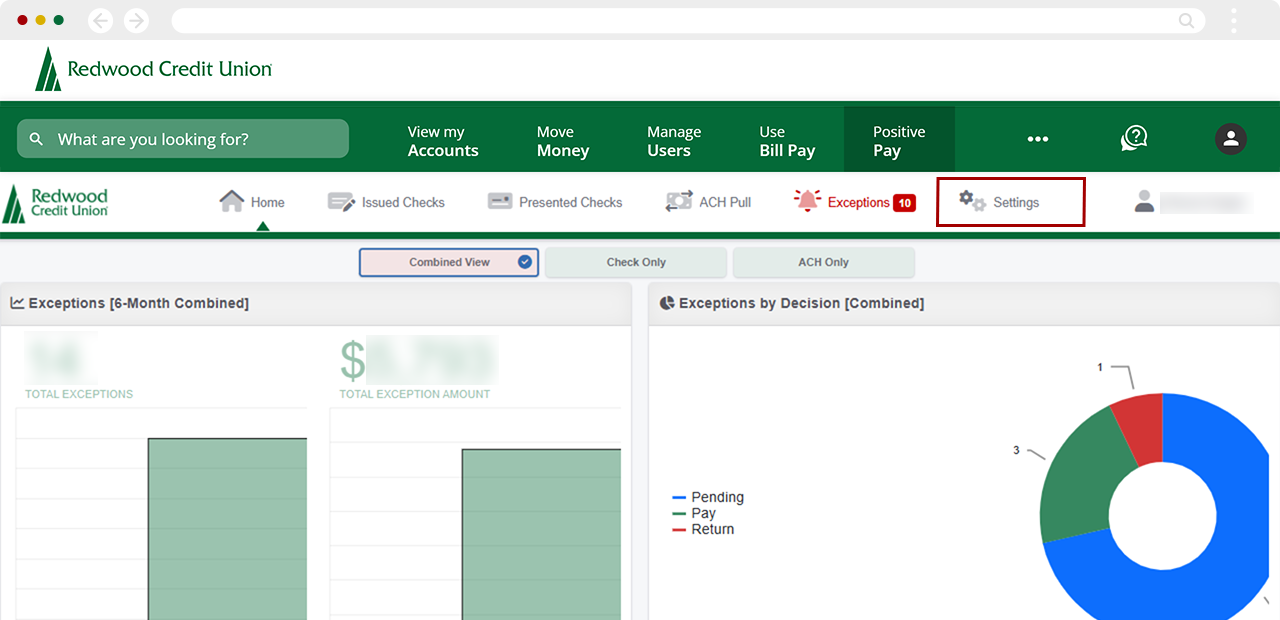Viewport: 1280px width, 620px height.
Task: Click the browser back arrow
Action: point(101,20)
